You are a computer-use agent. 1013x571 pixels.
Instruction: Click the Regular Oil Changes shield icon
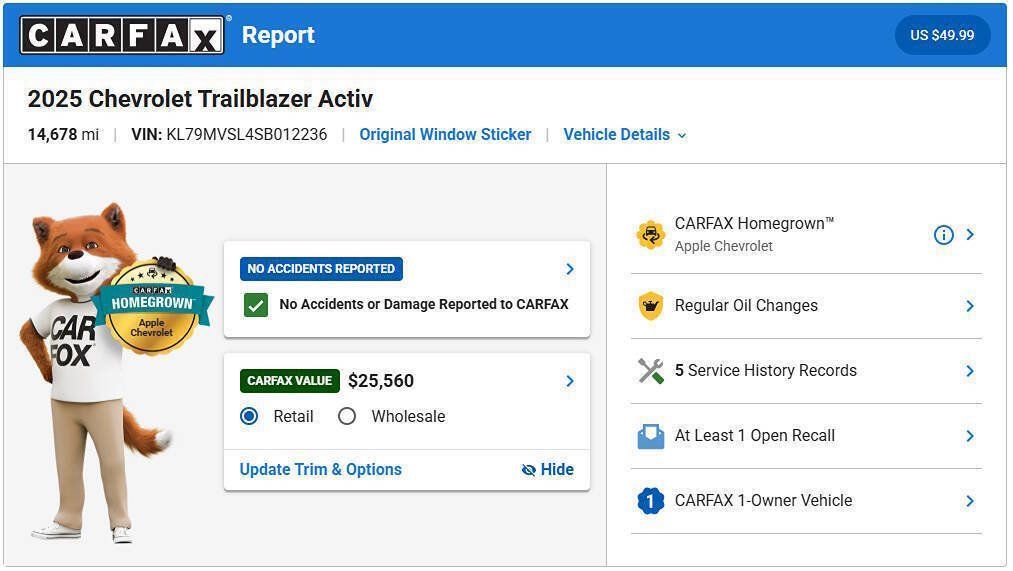pyautogui.click(x=651, y=306)
